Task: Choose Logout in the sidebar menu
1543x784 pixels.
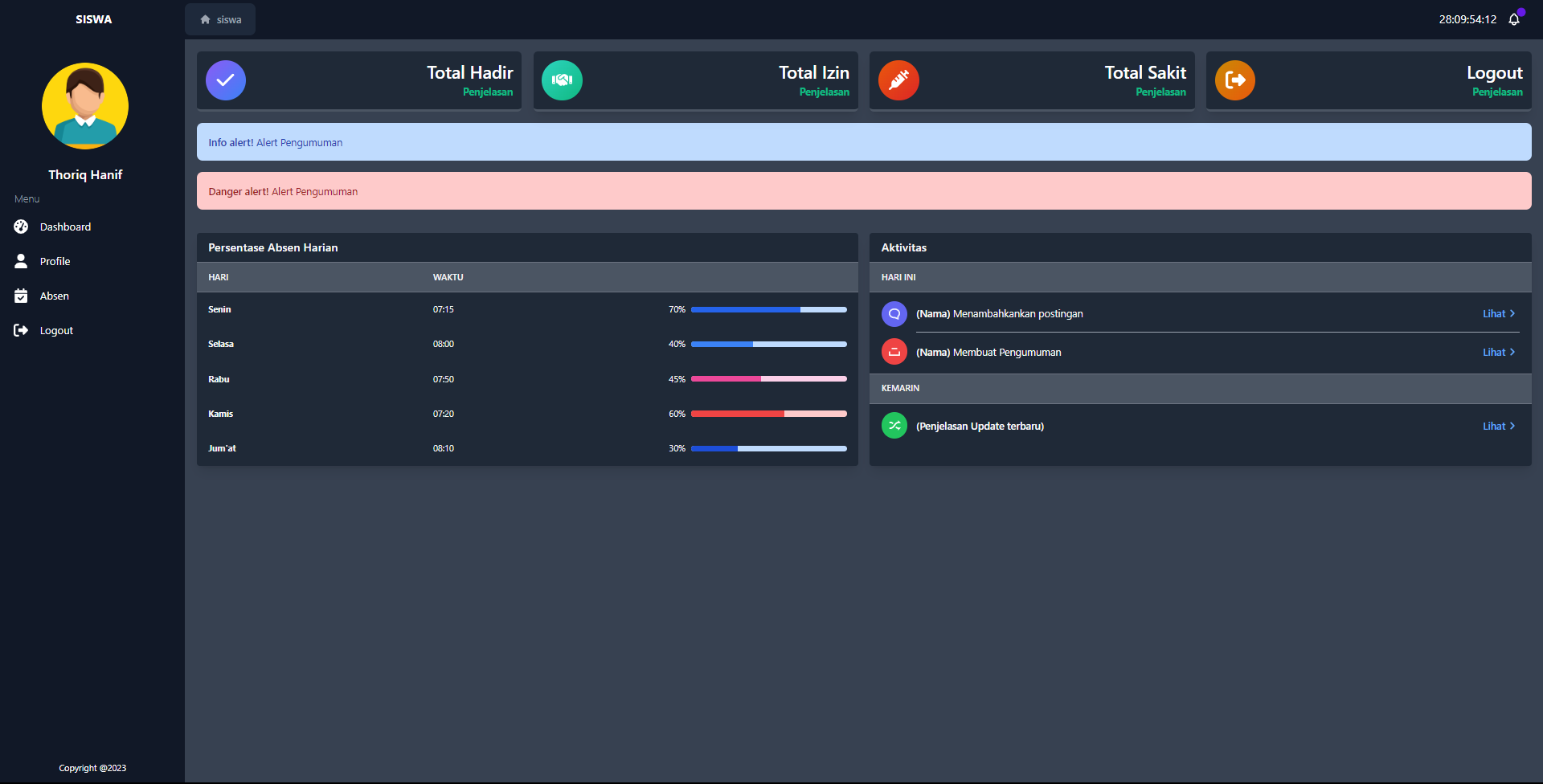Action: 56,331
